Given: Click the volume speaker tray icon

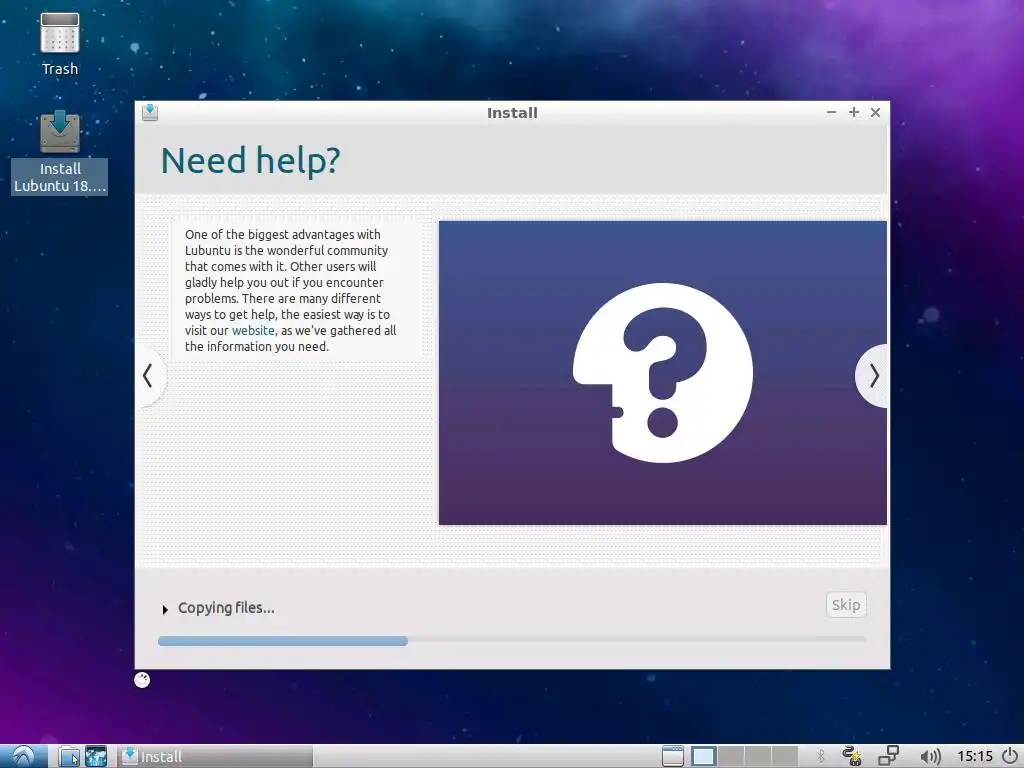Looking at the screenshot, I should tap(930, 756).
